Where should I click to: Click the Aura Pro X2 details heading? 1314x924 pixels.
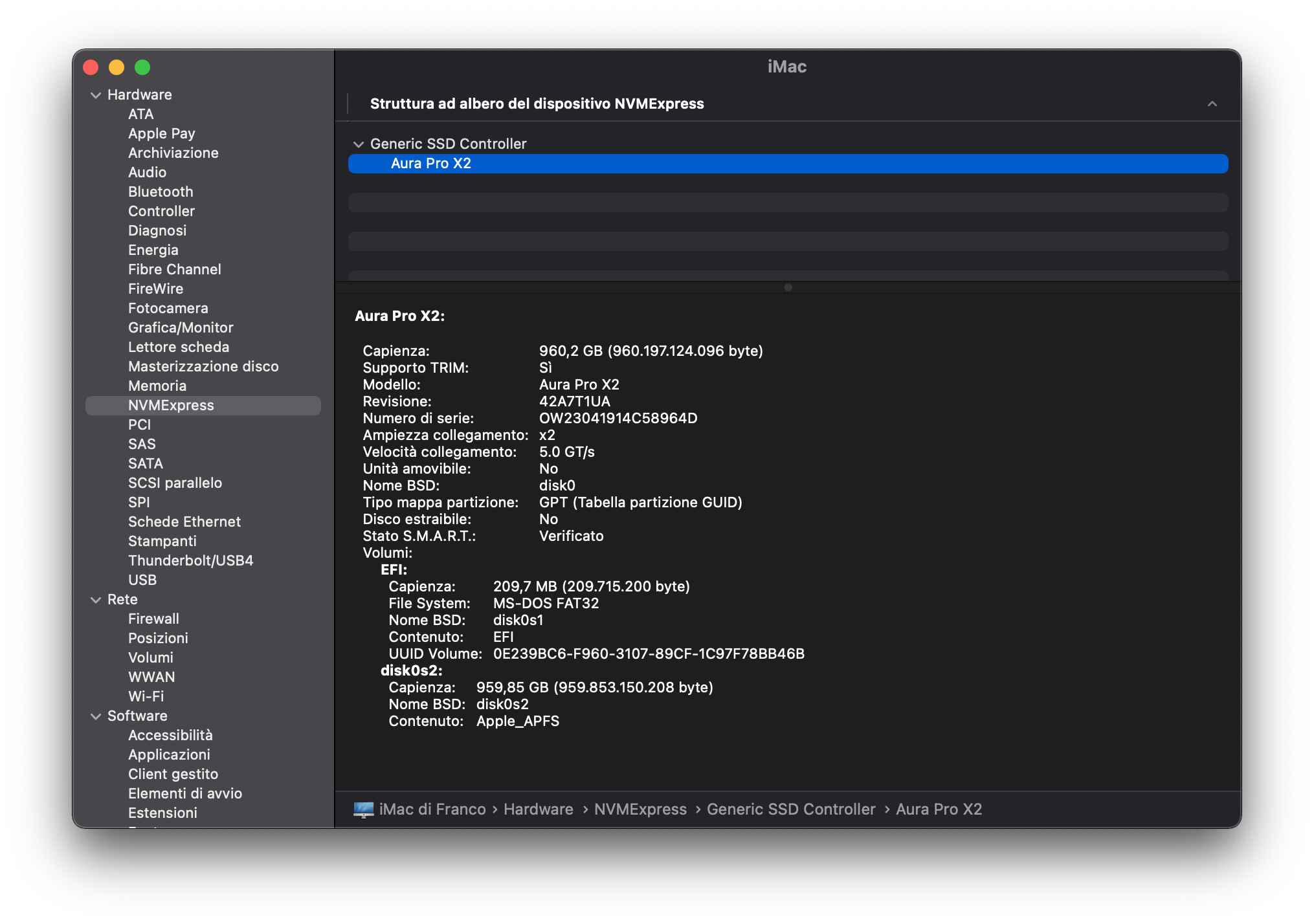click(400, 316)
